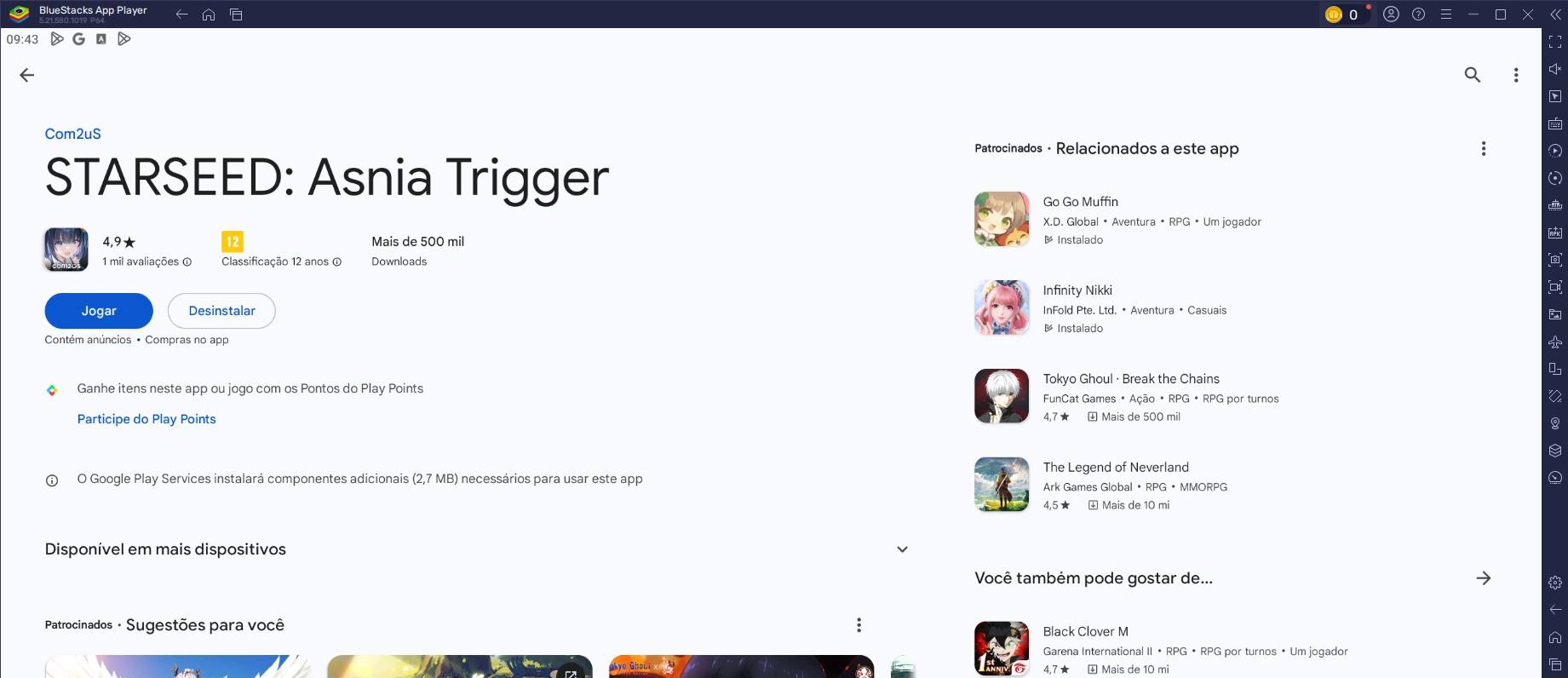Collapse the BlueStacks sidebar with double chevron

point(1555,14)
